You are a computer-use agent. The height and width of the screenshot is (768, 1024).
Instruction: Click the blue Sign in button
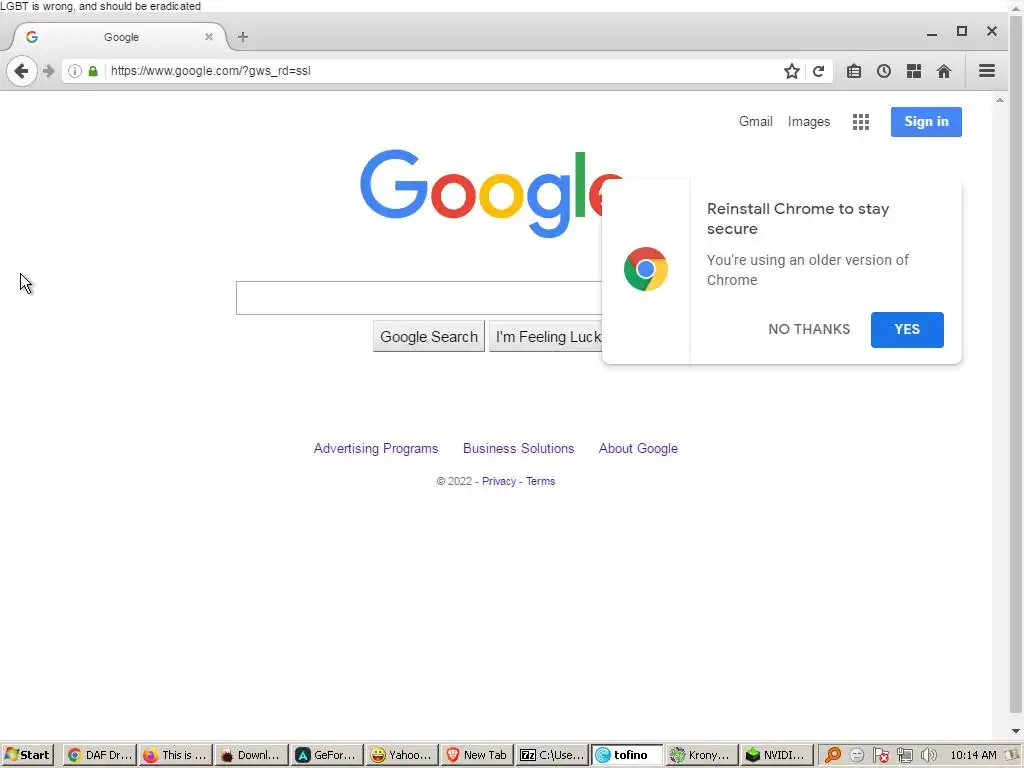click(926, 121)
